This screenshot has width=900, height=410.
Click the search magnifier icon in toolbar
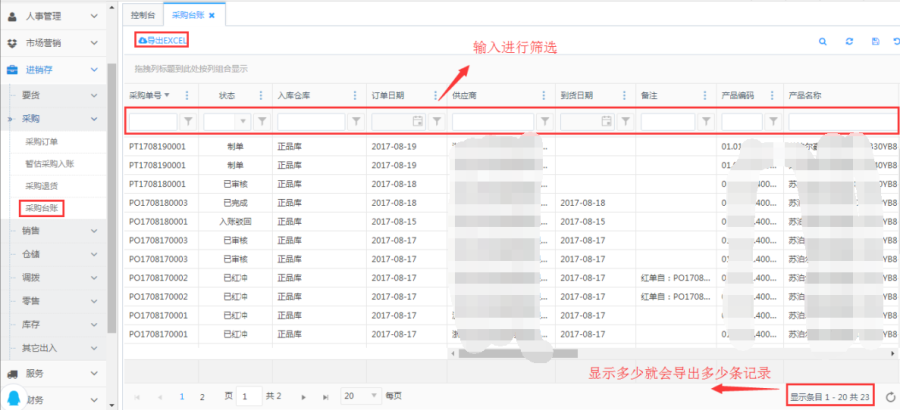[x=823, y=41]
